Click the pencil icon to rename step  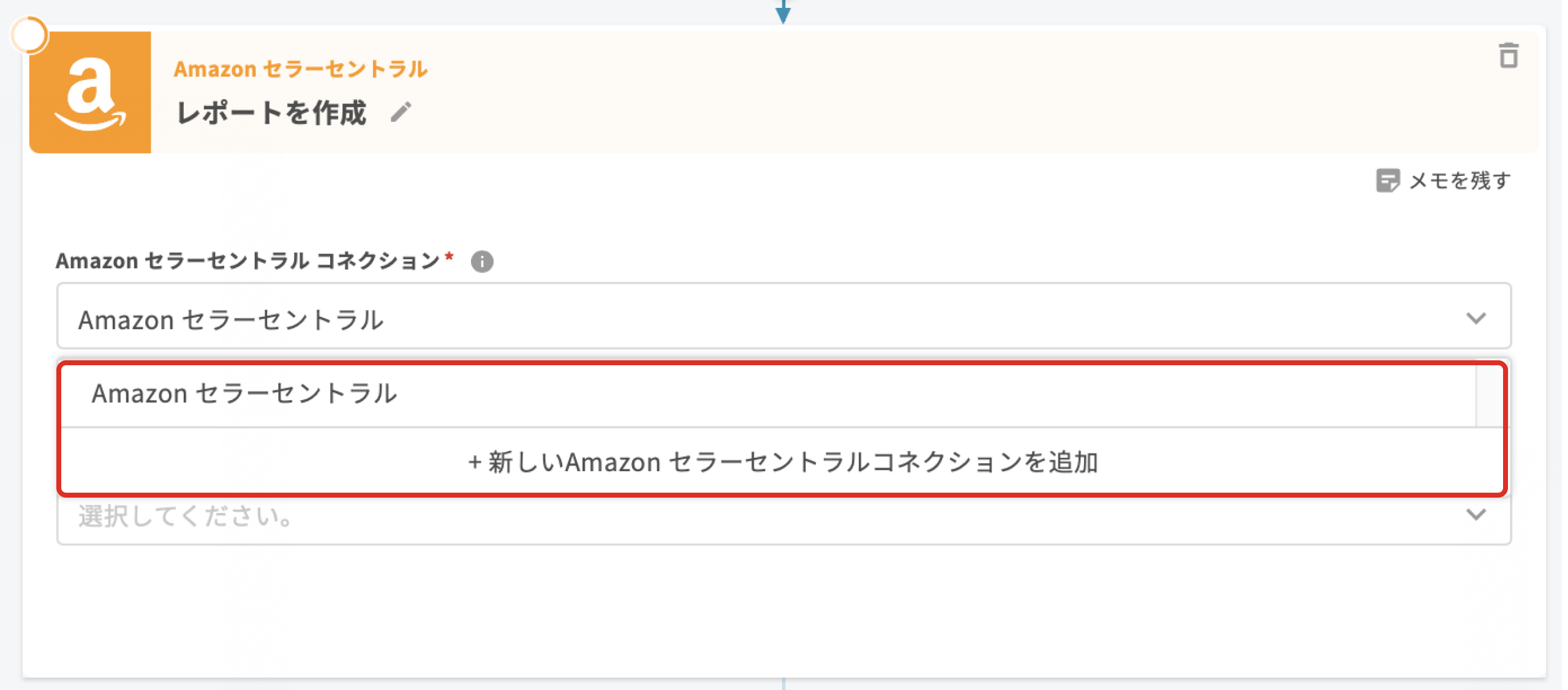click(401, 112)
